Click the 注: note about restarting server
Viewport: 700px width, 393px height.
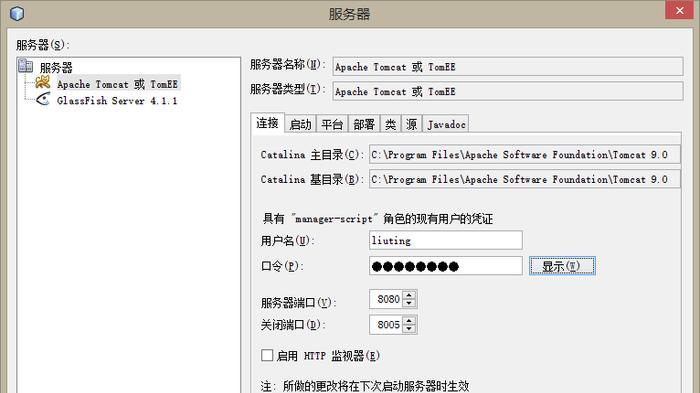[365, 385]
